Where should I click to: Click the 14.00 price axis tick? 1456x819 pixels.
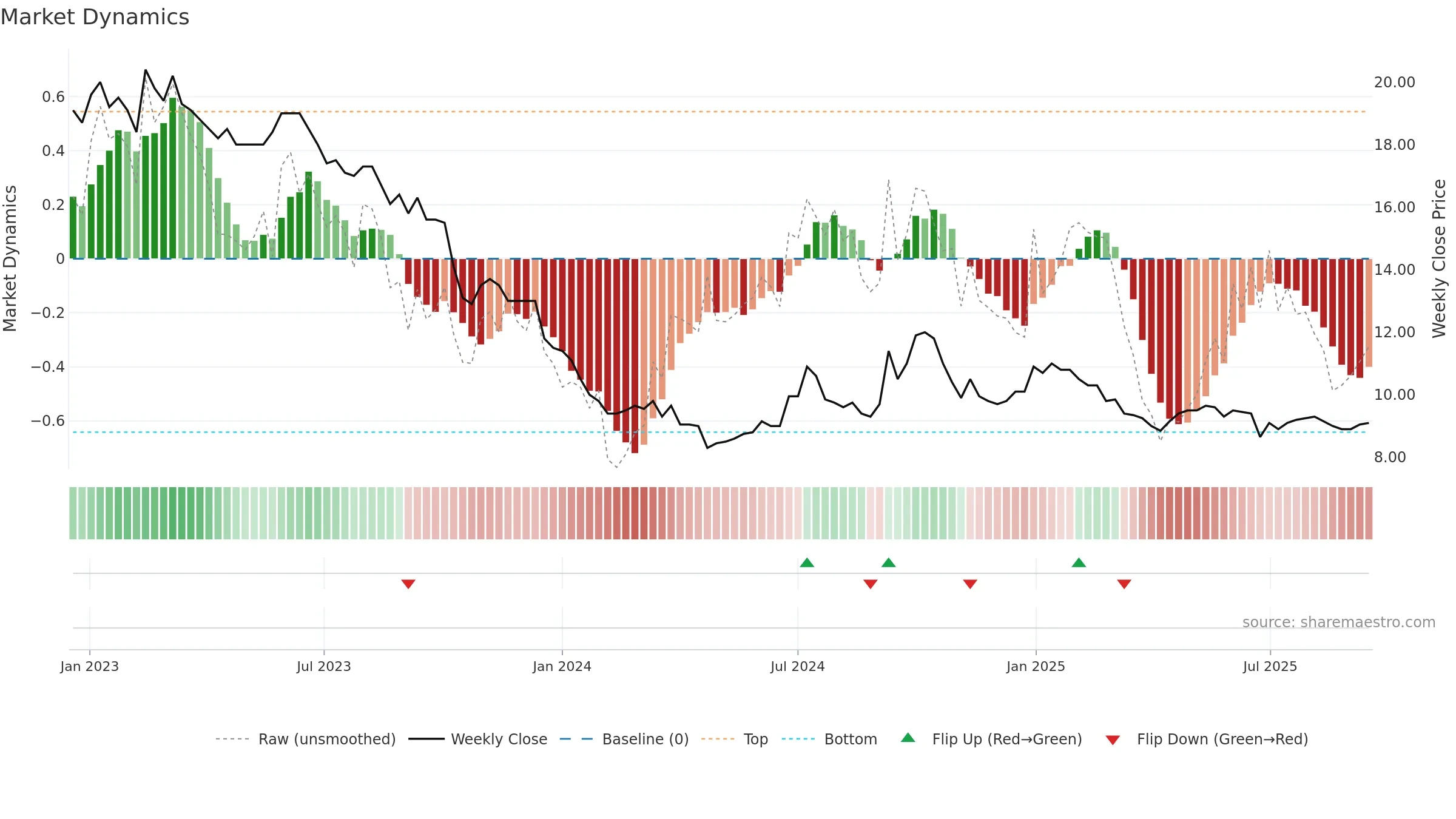coord(1395,269)
